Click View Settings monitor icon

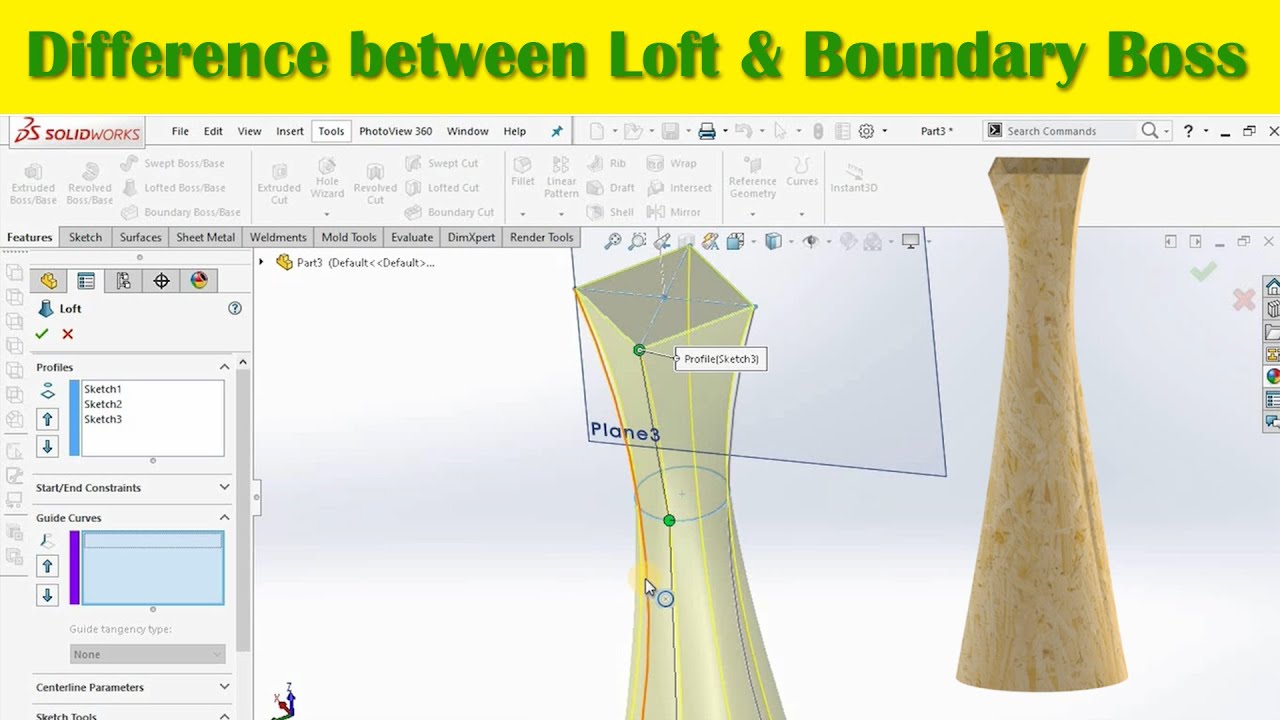[910, 241]
